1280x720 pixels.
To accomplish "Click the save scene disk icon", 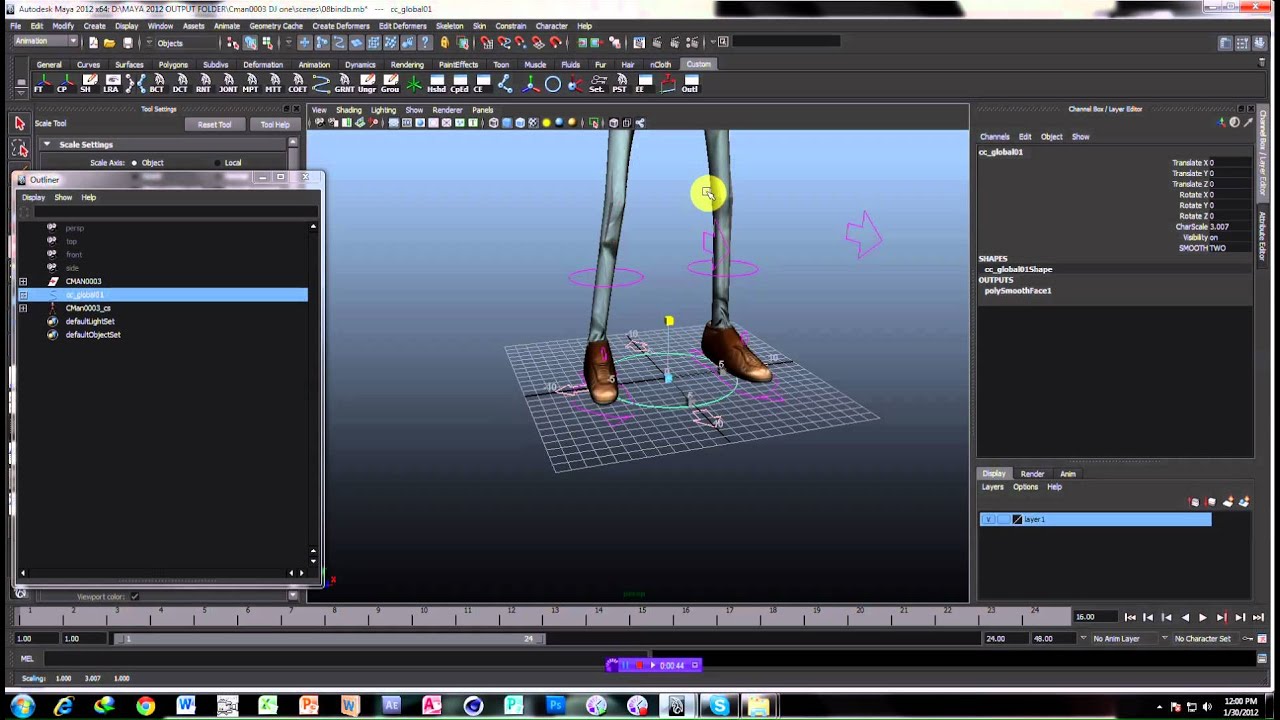I will tap(127, 42).
